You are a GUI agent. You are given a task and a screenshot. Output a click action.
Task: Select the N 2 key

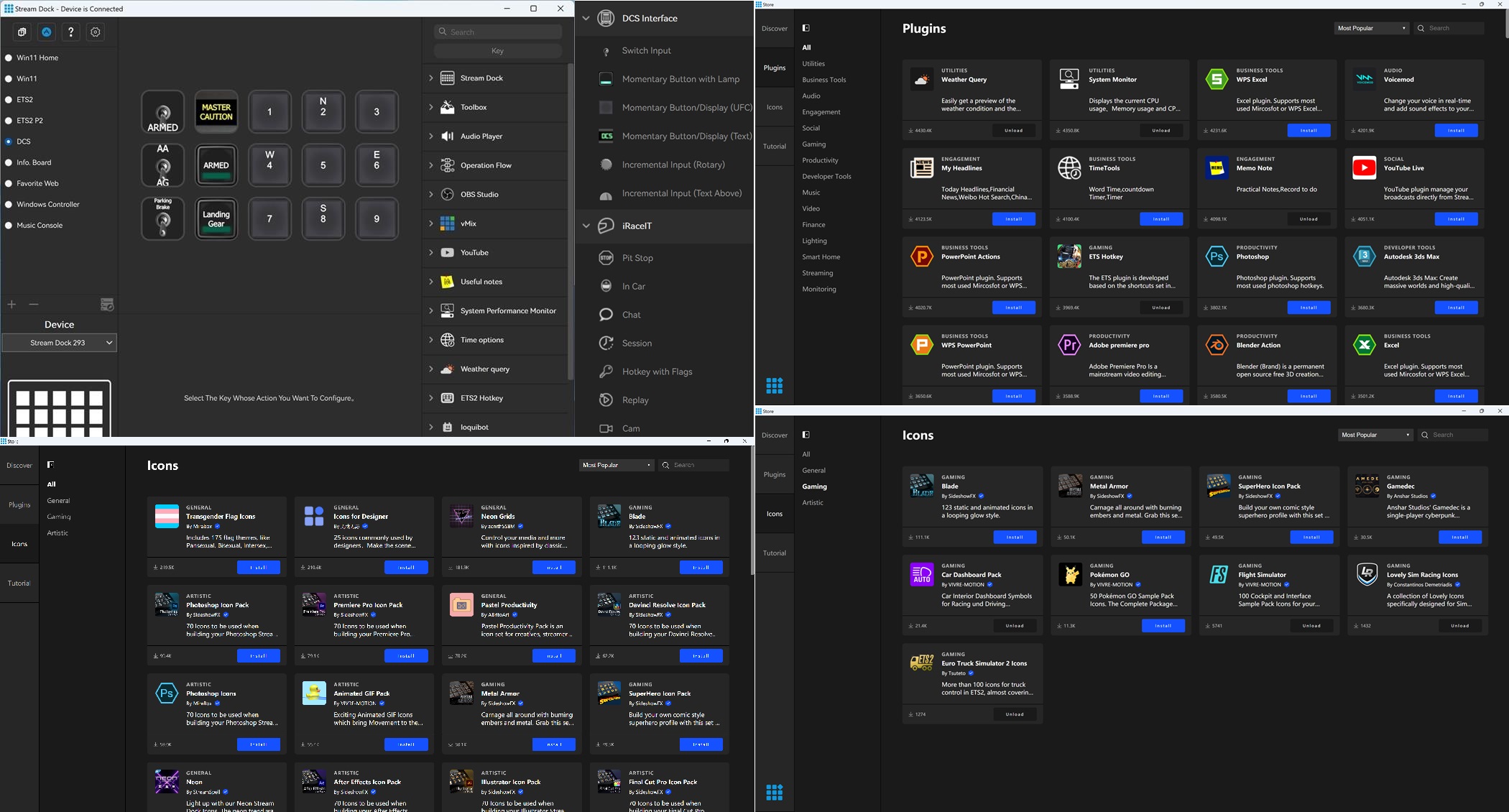323,112
